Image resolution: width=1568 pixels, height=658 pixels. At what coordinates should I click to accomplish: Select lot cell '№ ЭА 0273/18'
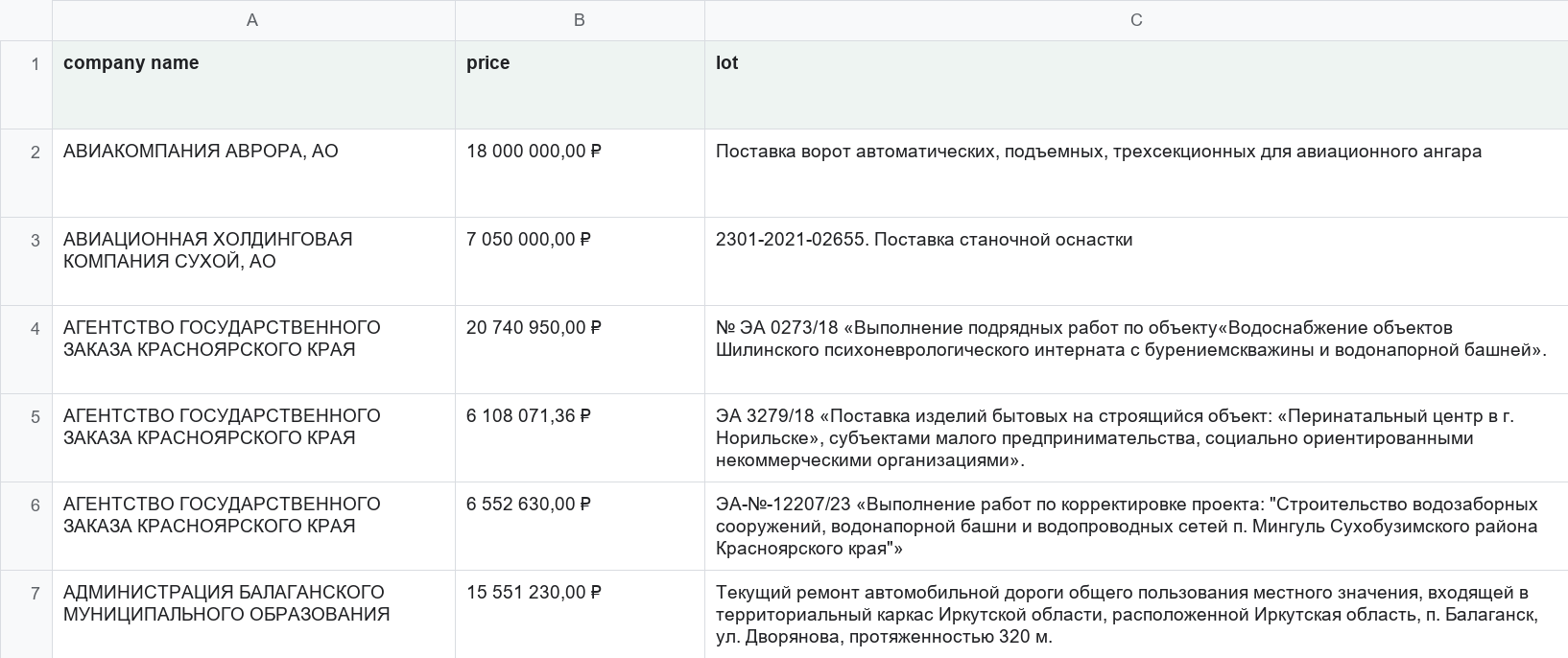[x=1136, y=349]
